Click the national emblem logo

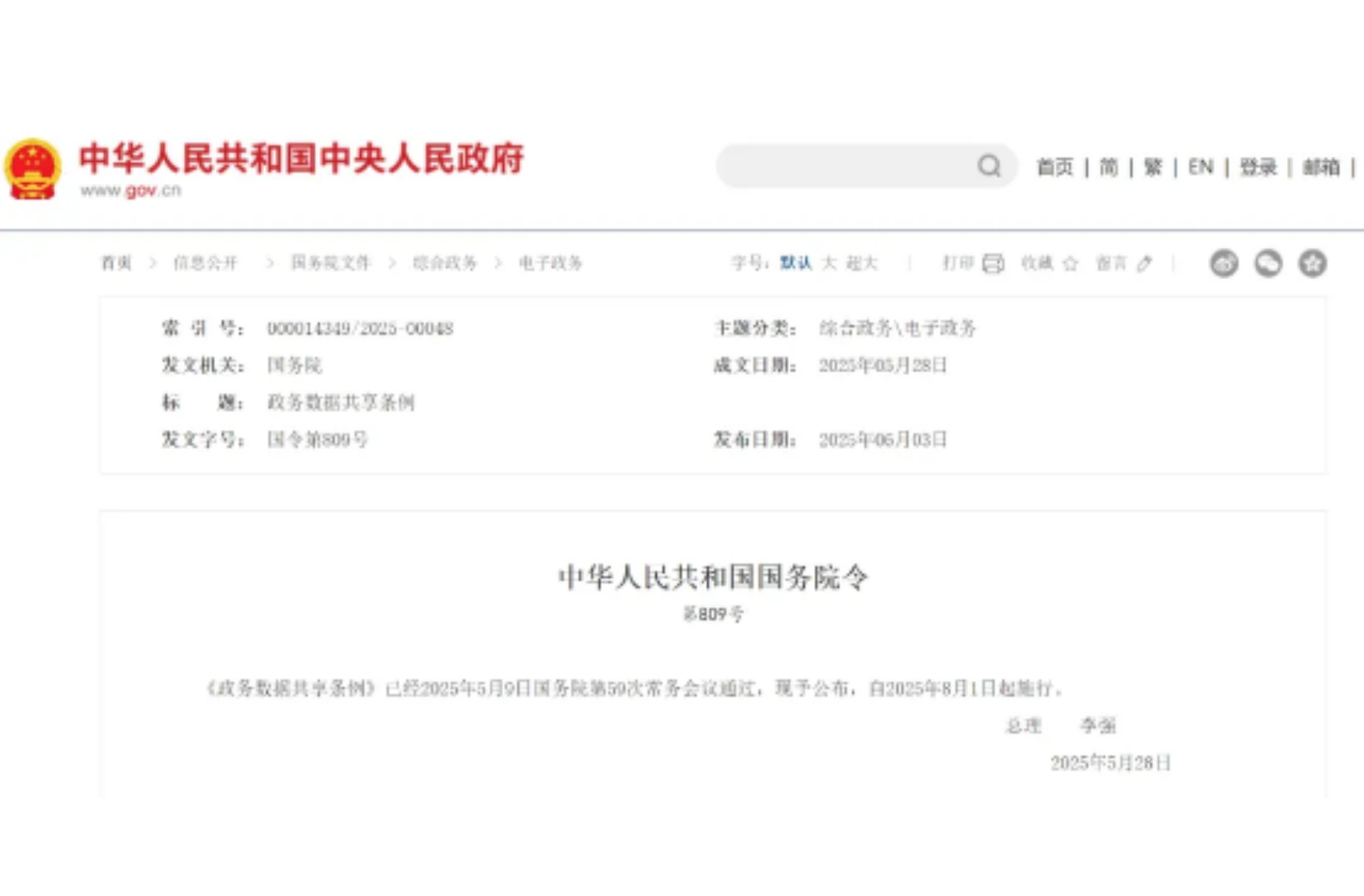tap(32, 169)
